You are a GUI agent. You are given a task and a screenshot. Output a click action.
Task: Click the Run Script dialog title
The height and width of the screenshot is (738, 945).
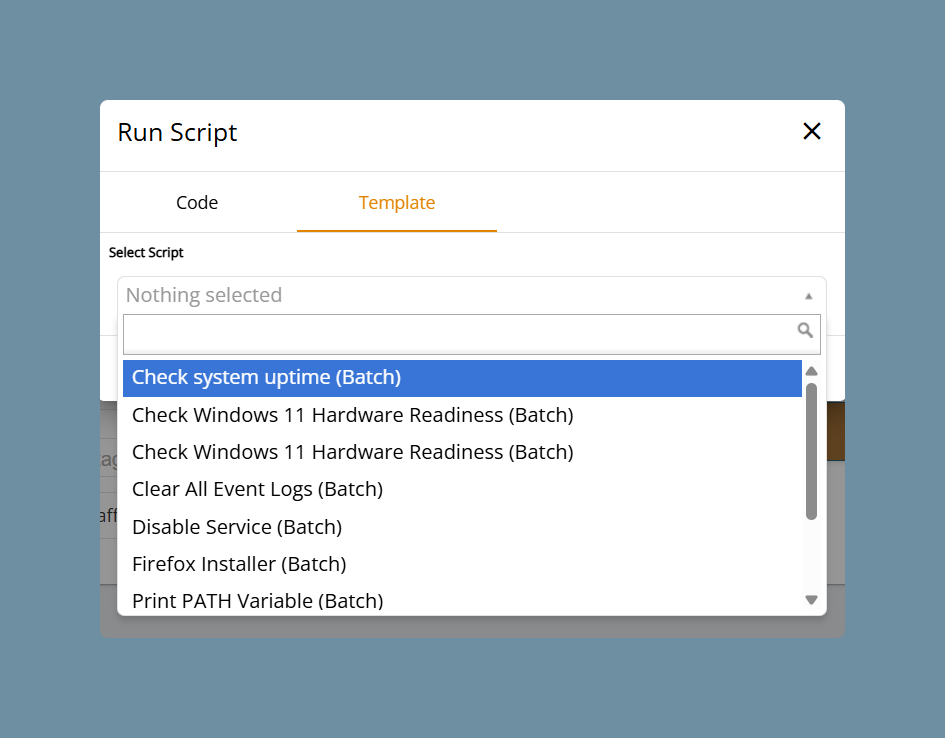pos(177,133)
